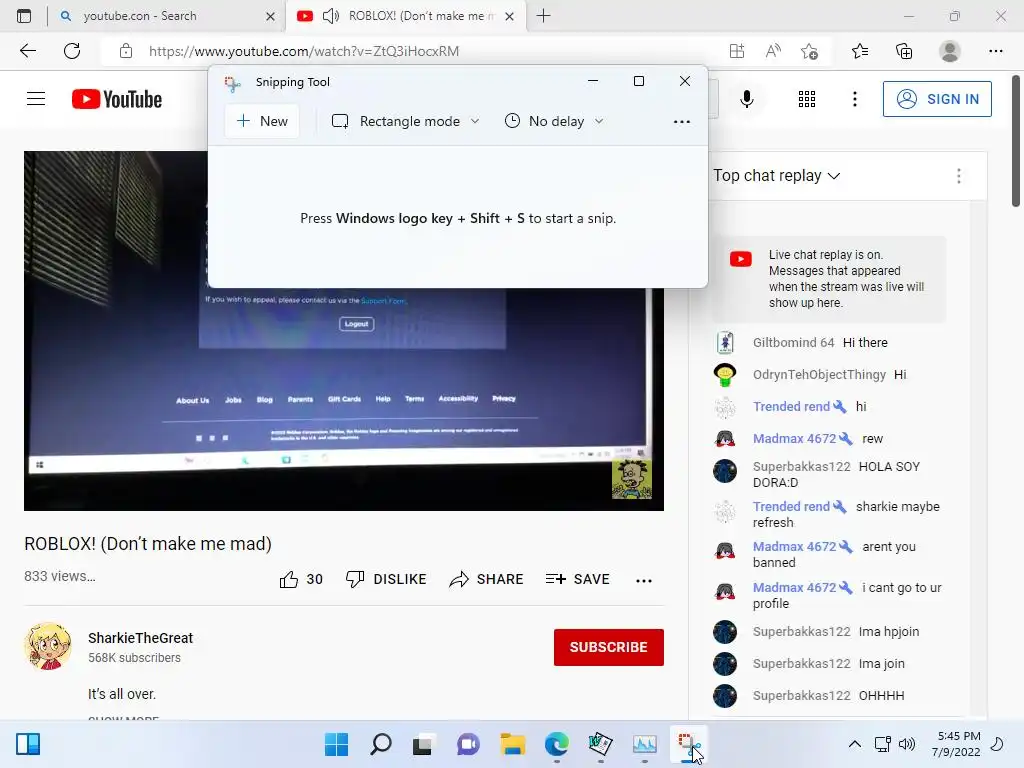Image resolution: width=1024 pixels, height=768 pixels.
Task: Refresh the YouTube page
Action: 72,51
